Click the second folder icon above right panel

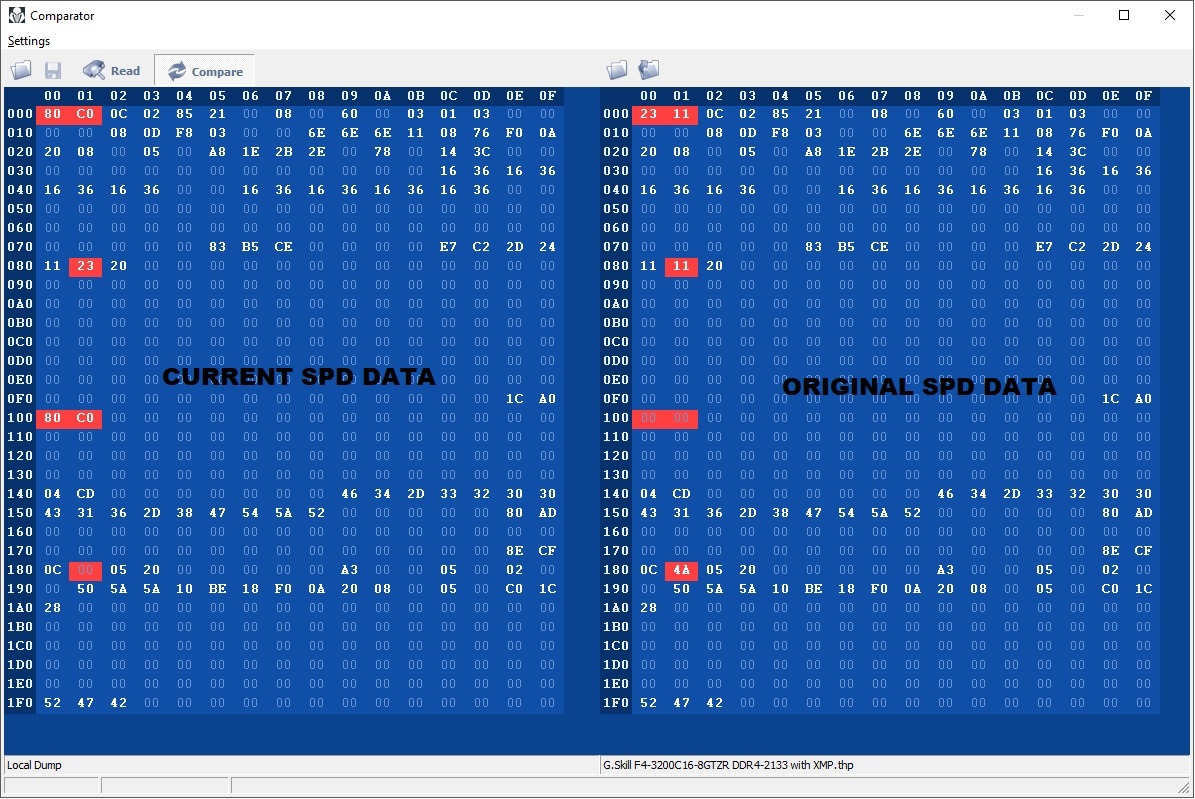(x=649, y=70)
